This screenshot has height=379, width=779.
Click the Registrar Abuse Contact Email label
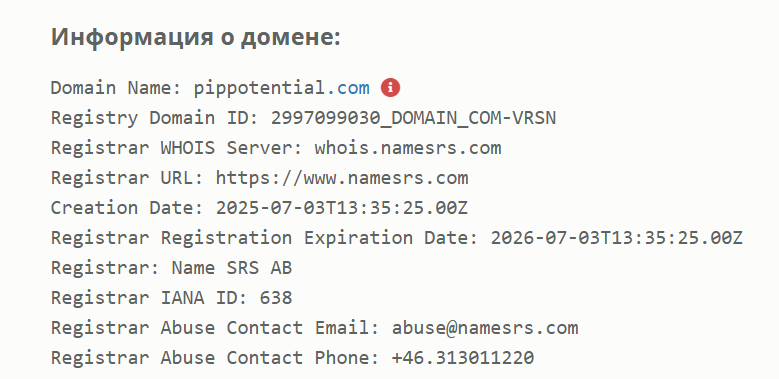[x=216, y=328]
